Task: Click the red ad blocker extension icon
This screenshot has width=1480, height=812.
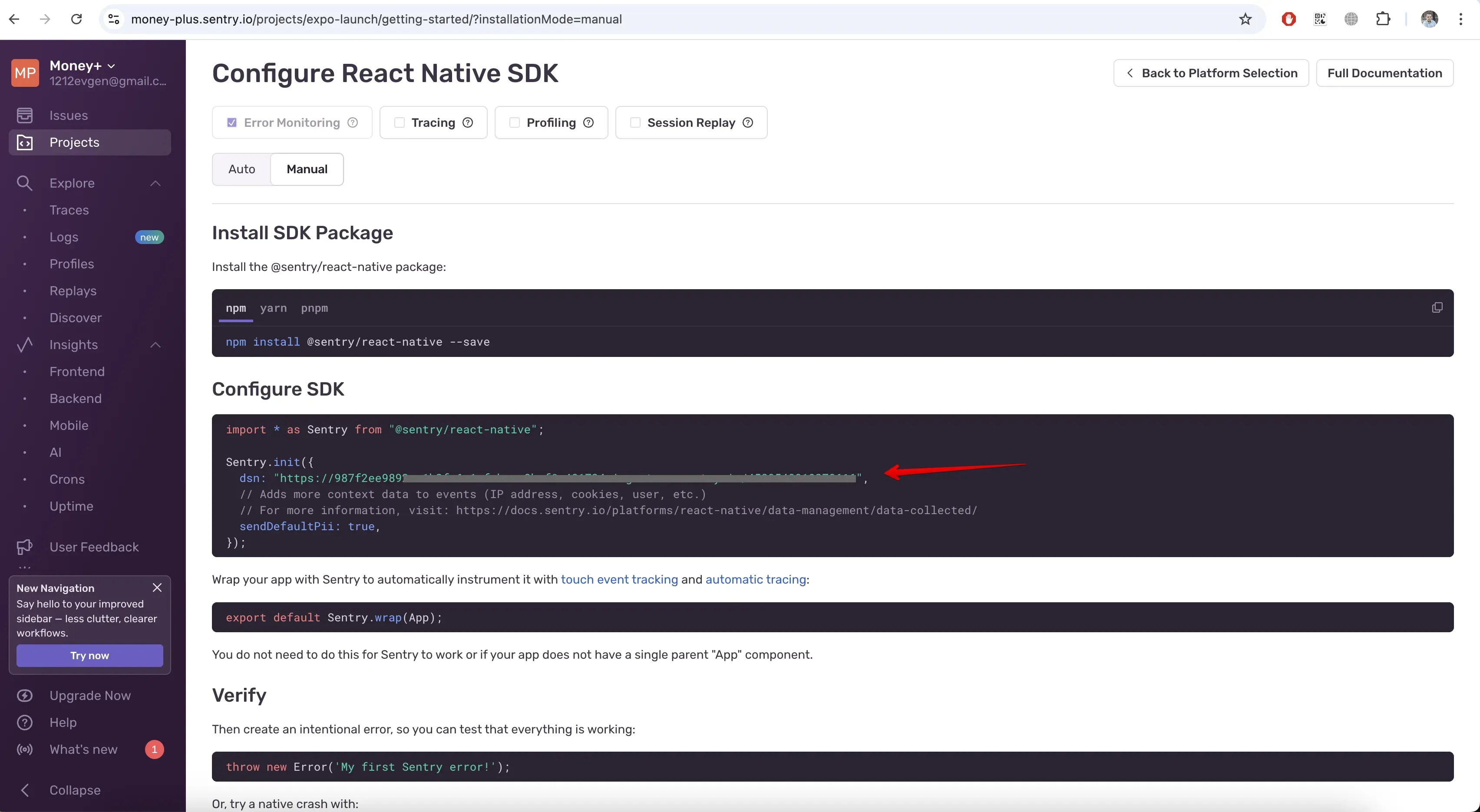Action: click(x=1288, y=19)
